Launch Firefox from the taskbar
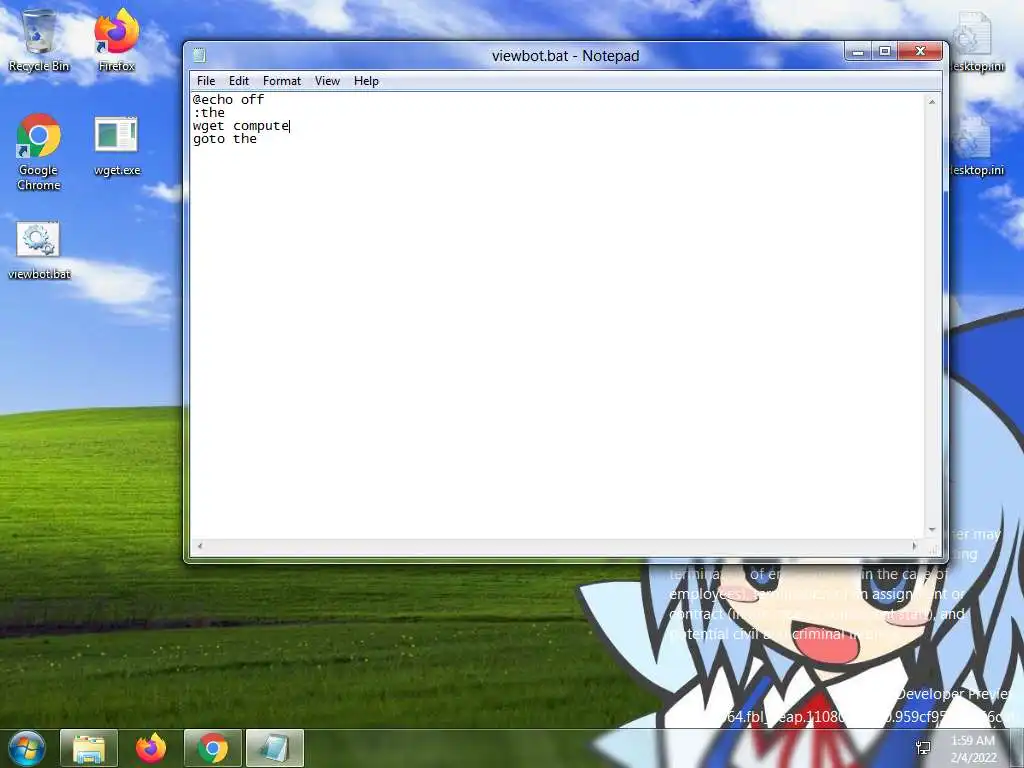Viewport: 1024px width, 768px height. [x=151, y=748]
